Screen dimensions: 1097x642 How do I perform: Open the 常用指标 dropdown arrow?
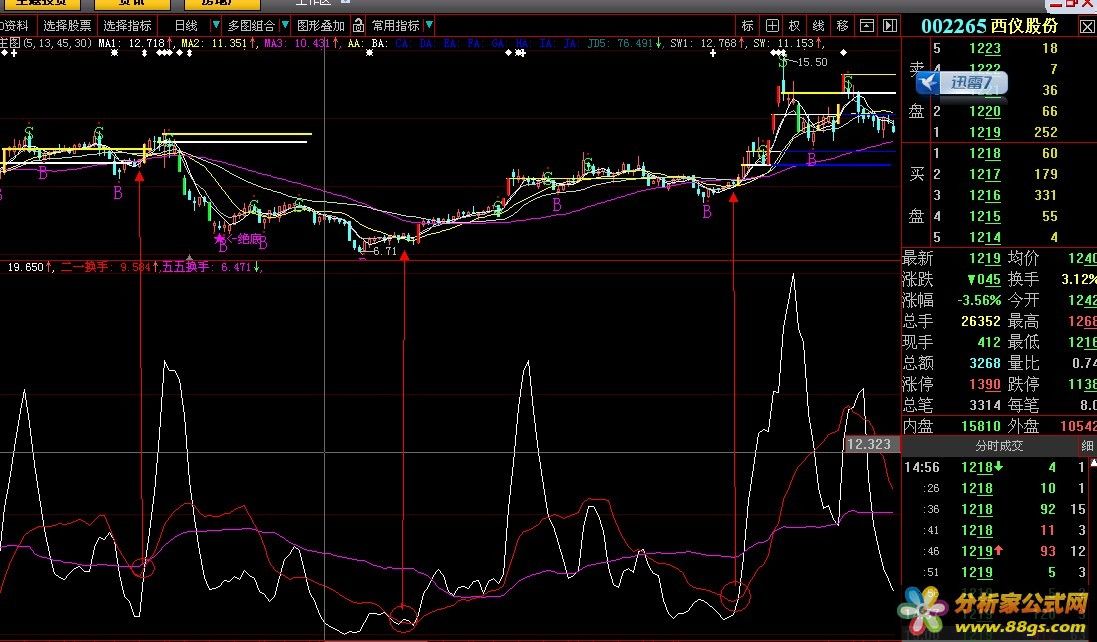click(429, 25)
